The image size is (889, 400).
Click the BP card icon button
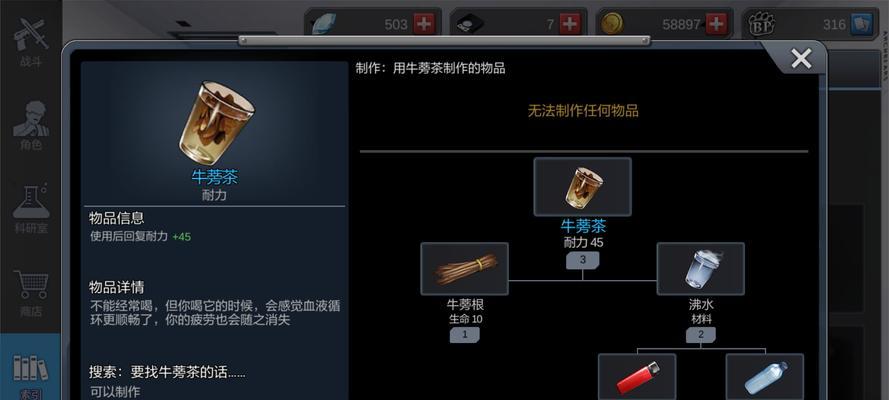(862, 24)
